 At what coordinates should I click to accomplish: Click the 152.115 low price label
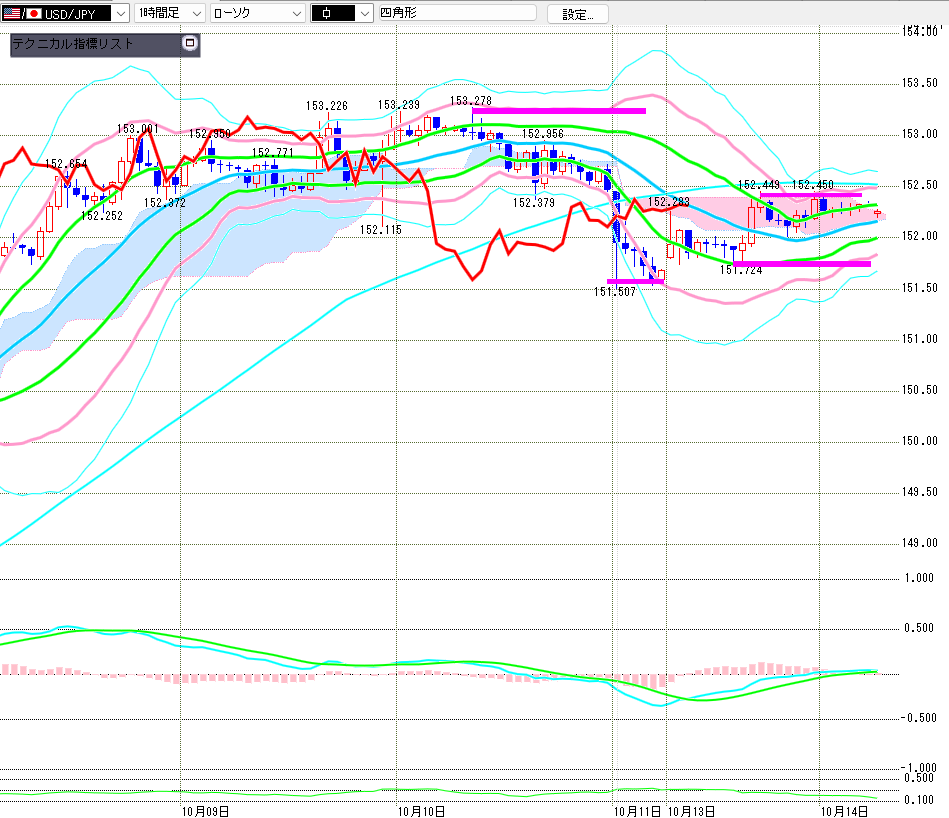380,229
